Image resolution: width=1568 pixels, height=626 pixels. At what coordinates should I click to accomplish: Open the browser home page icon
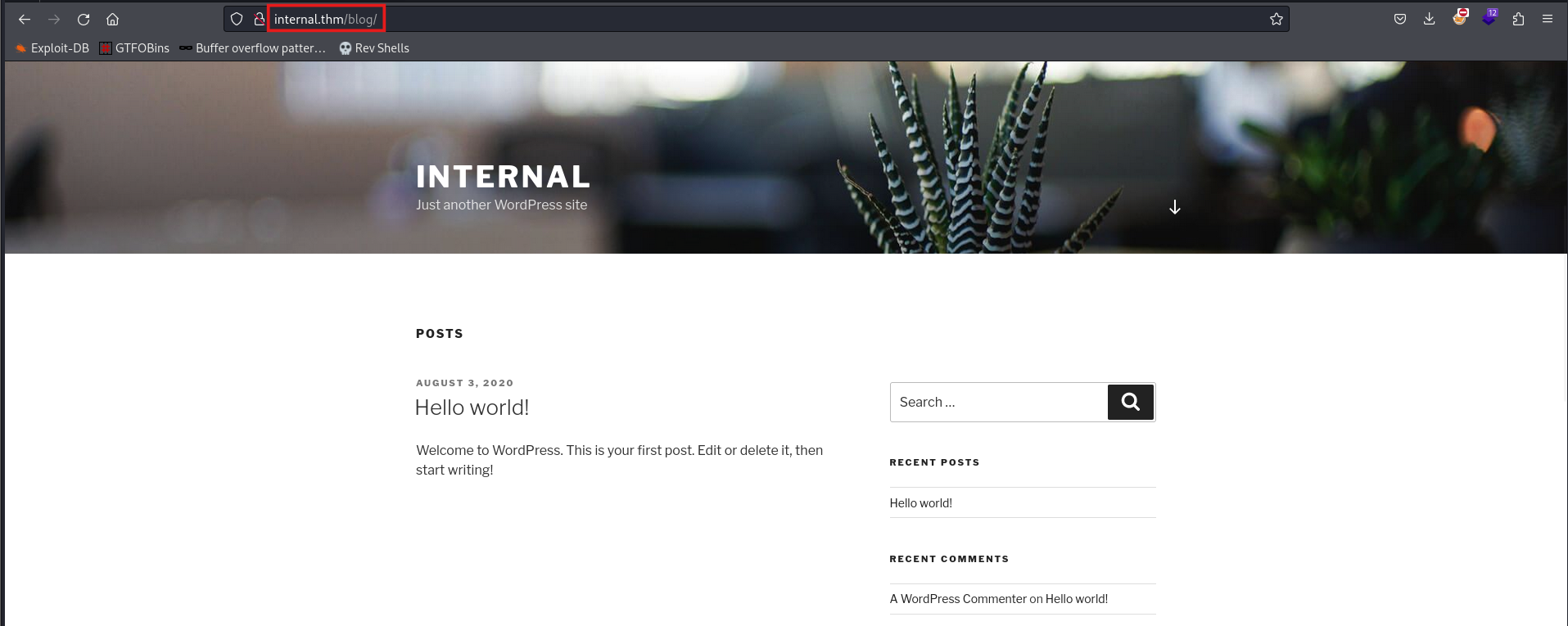pyautogui.click(x=113, y=19)
